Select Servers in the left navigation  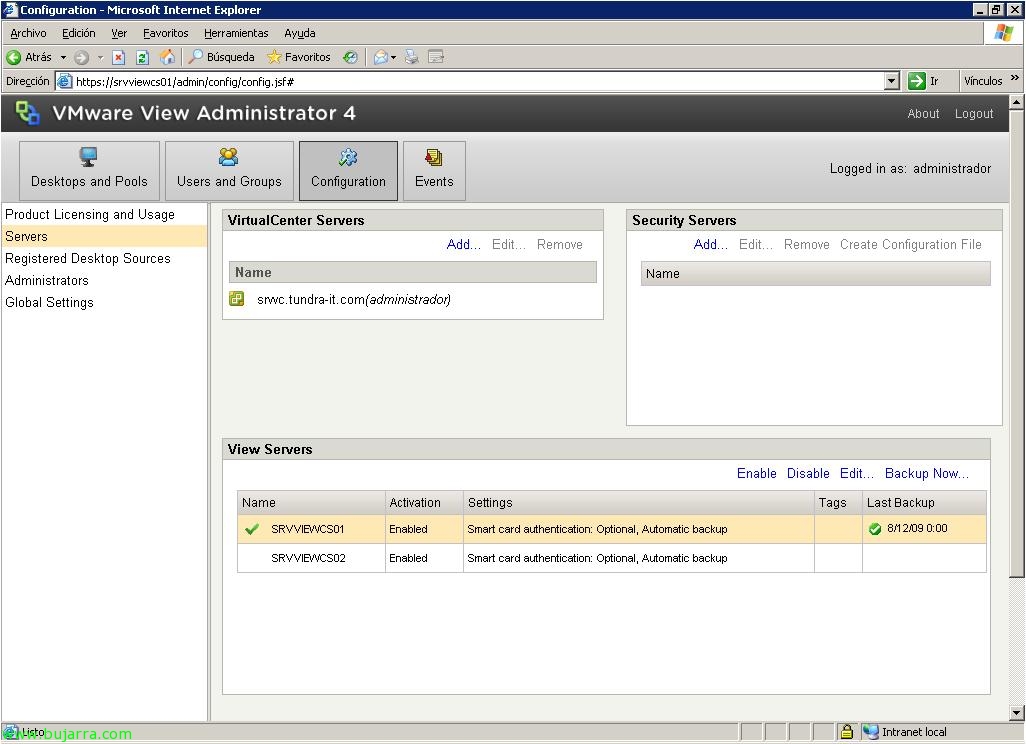pos(104,236)
